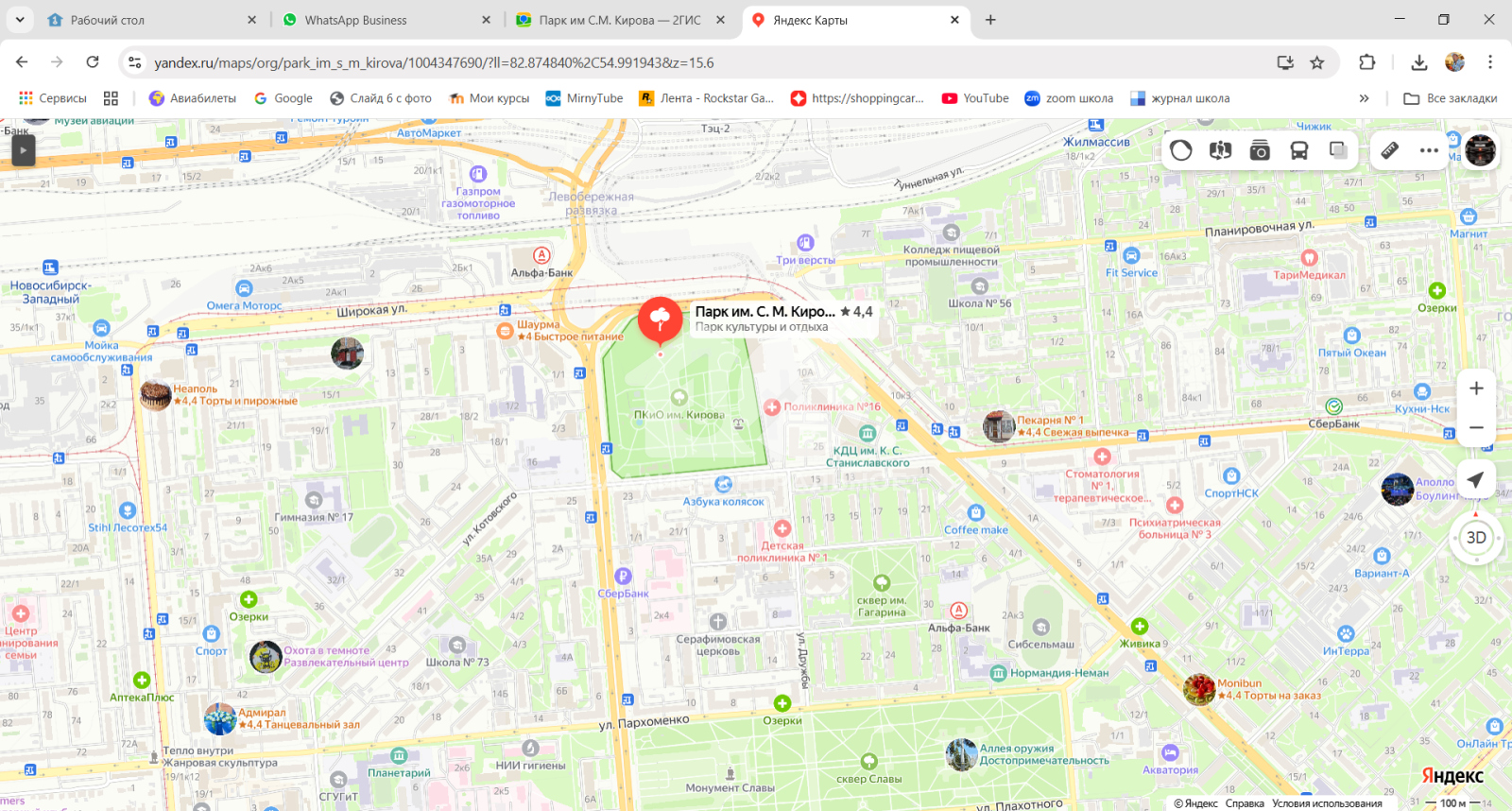The height and width of the screenshot is (811, 1512).
Task: Open a new browser tab
Action: [990, 20]
